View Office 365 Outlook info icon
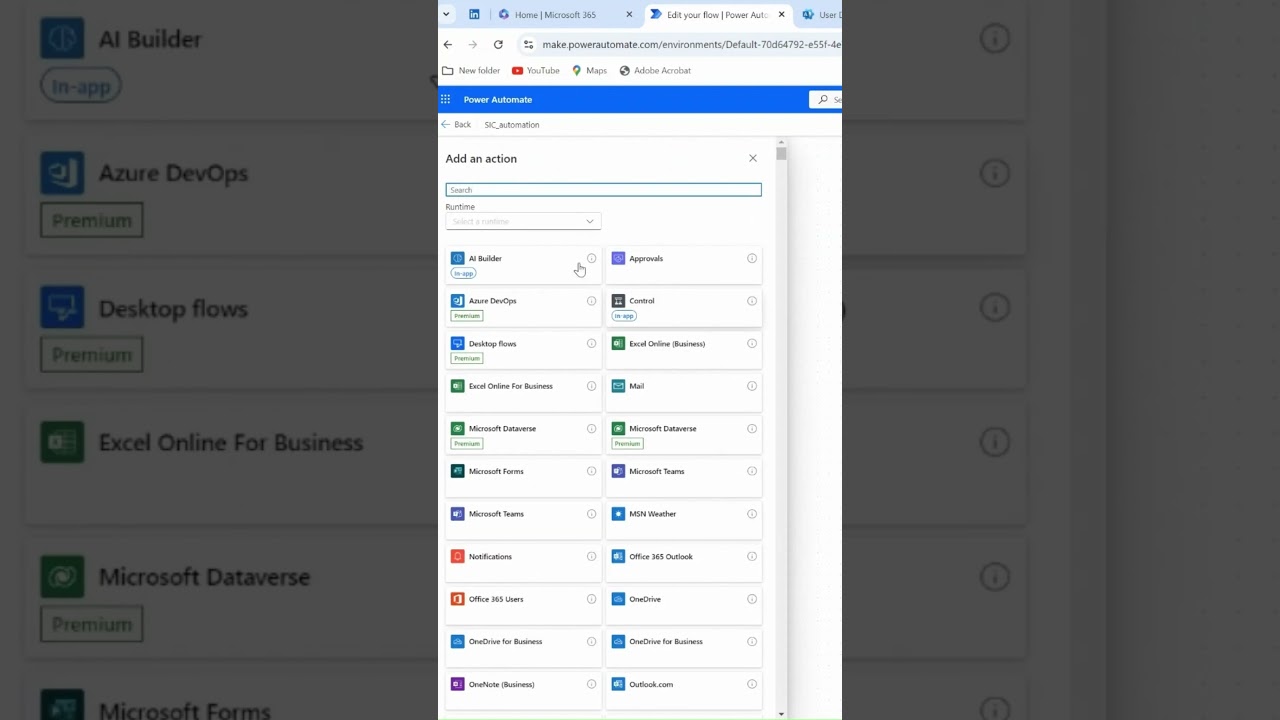The image size is (1280, 720). (x=752, y=556)
